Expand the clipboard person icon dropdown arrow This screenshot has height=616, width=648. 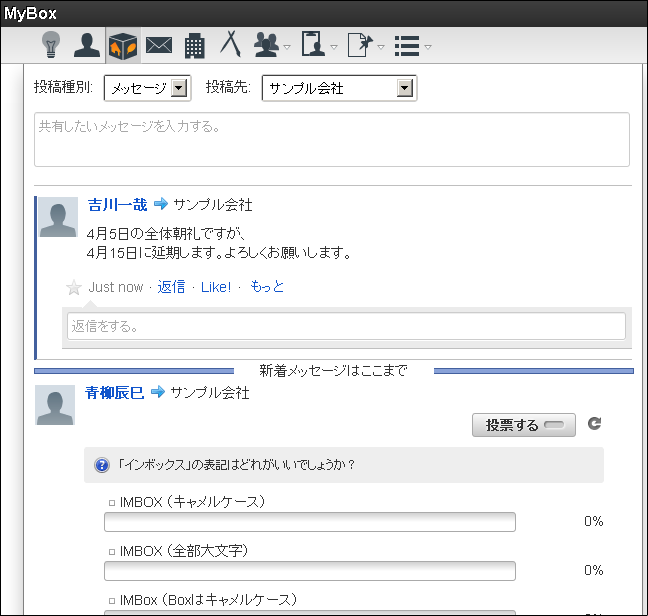coord(334,47)
